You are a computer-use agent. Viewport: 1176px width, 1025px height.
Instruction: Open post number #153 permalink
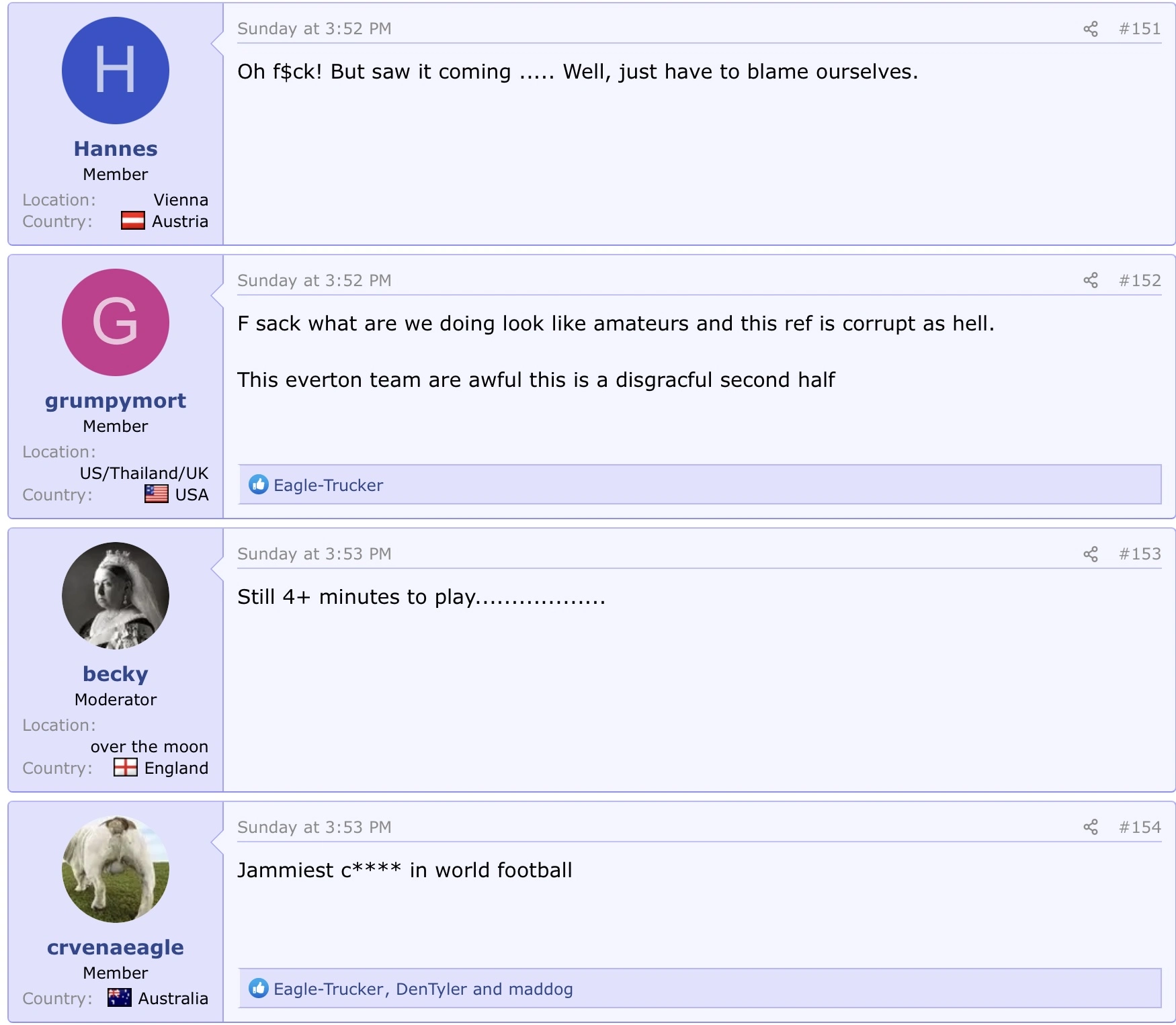pyautogui.click(x=1140, y=554)
